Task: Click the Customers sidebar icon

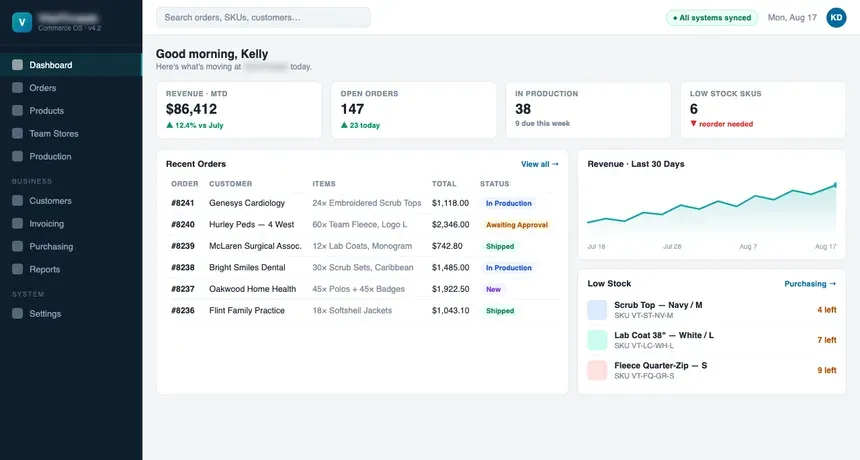Action: click(18, 201)
